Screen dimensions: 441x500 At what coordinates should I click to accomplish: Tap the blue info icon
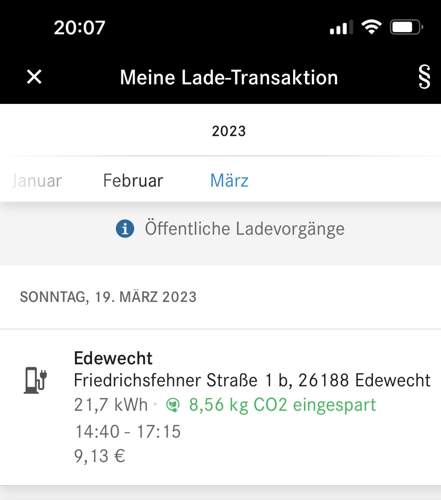(x=125, y=229)
